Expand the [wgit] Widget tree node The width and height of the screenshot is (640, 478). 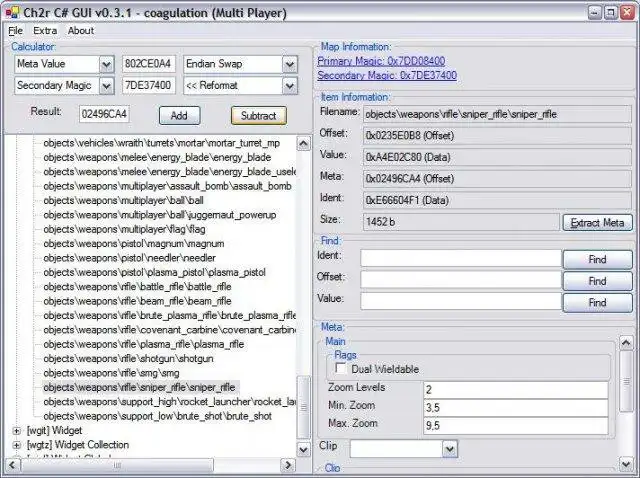[x=16, y=431]
